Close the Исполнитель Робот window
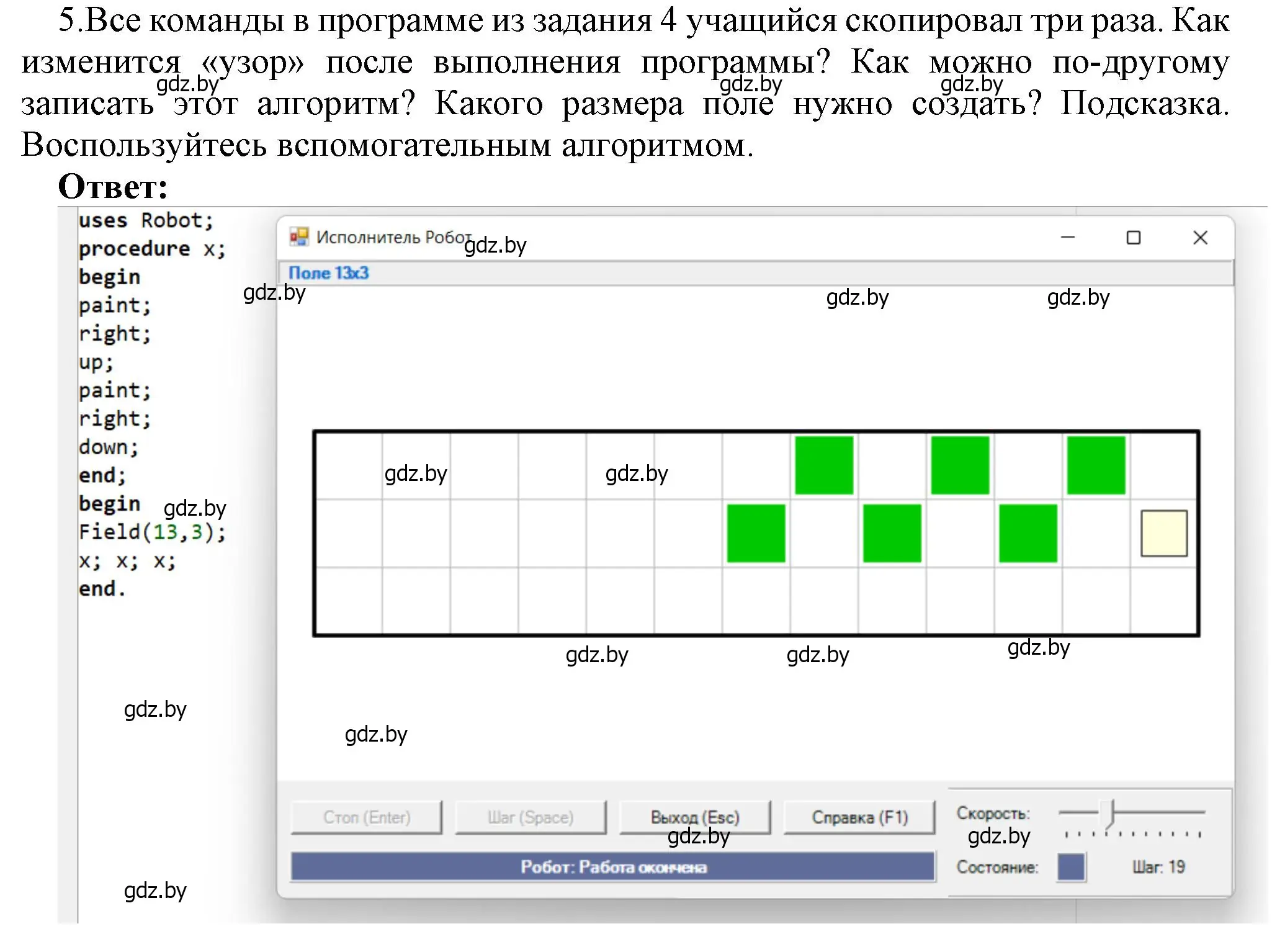This screenshot has height=952, width=1272. pos(1201,237)
